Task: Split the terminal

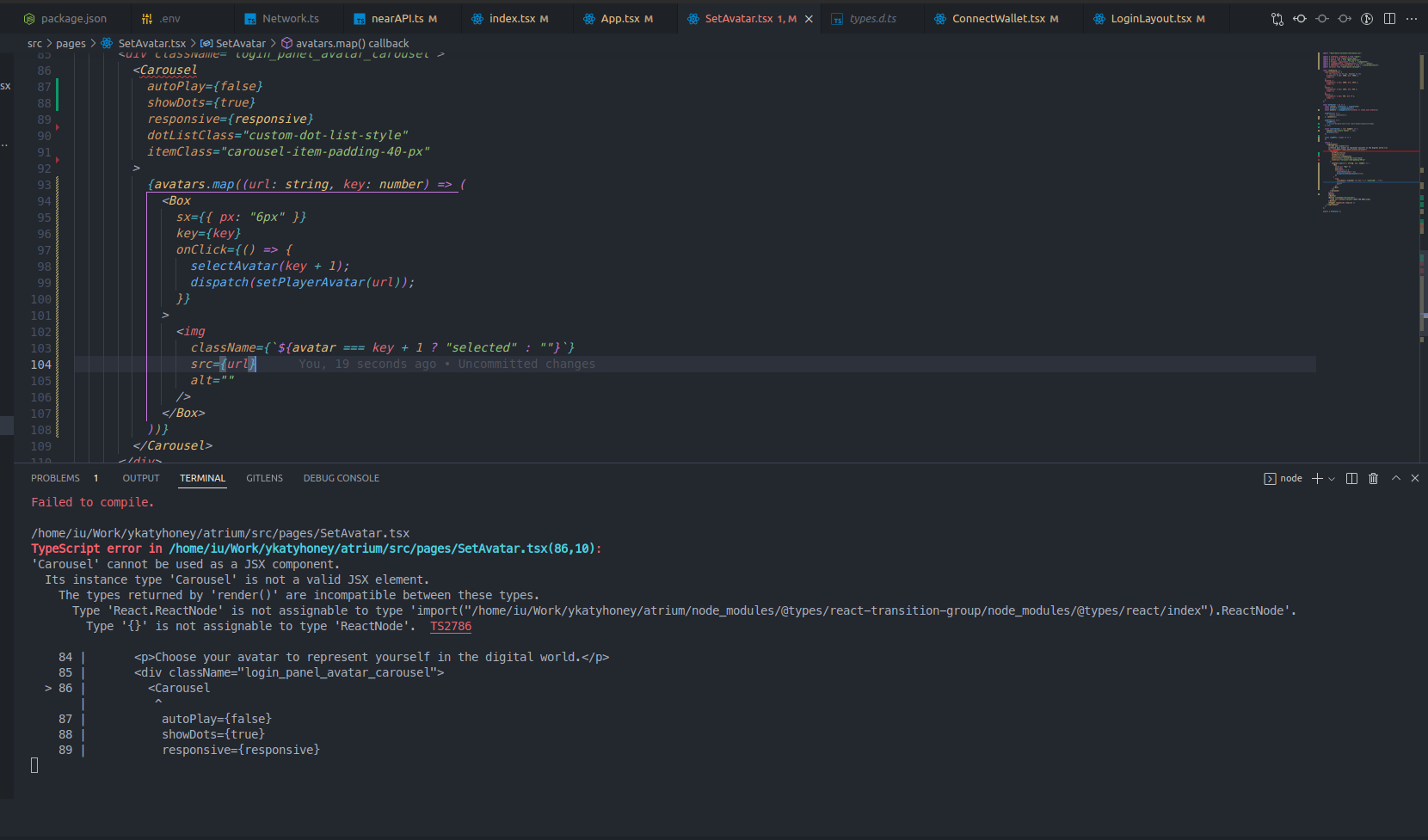Action: tap(1351, 478)
